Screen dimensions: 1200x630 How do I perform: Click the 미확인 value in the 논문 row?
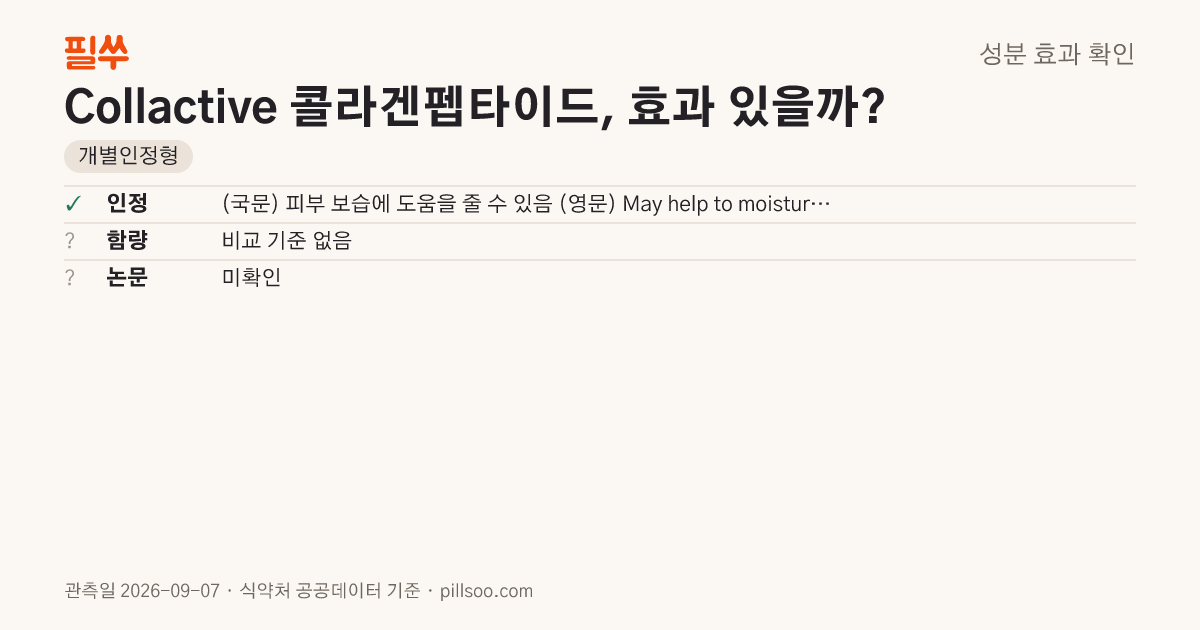(x=252, y=278)
